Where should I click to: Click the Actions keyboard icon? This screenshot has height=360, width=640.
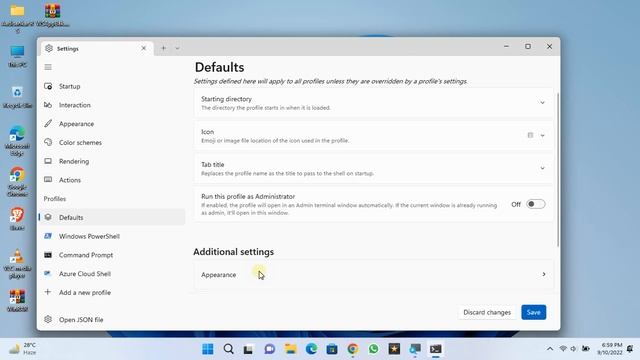pos(48,180)
